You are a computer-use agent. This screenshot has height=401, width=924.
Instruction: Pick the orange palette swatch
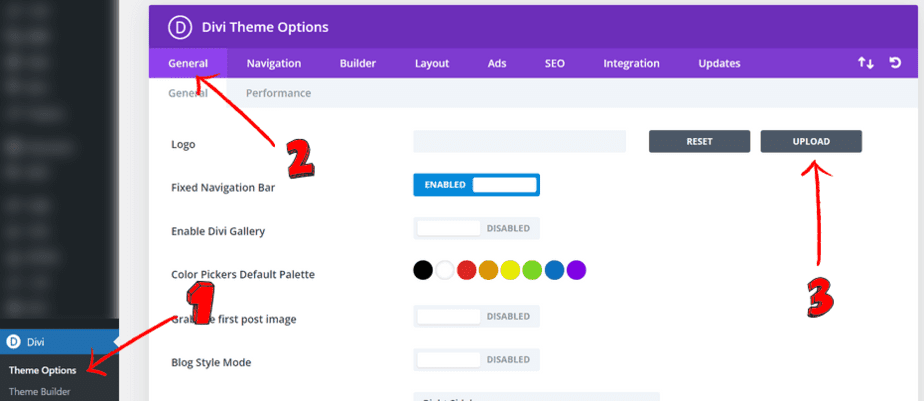(489, 270)
